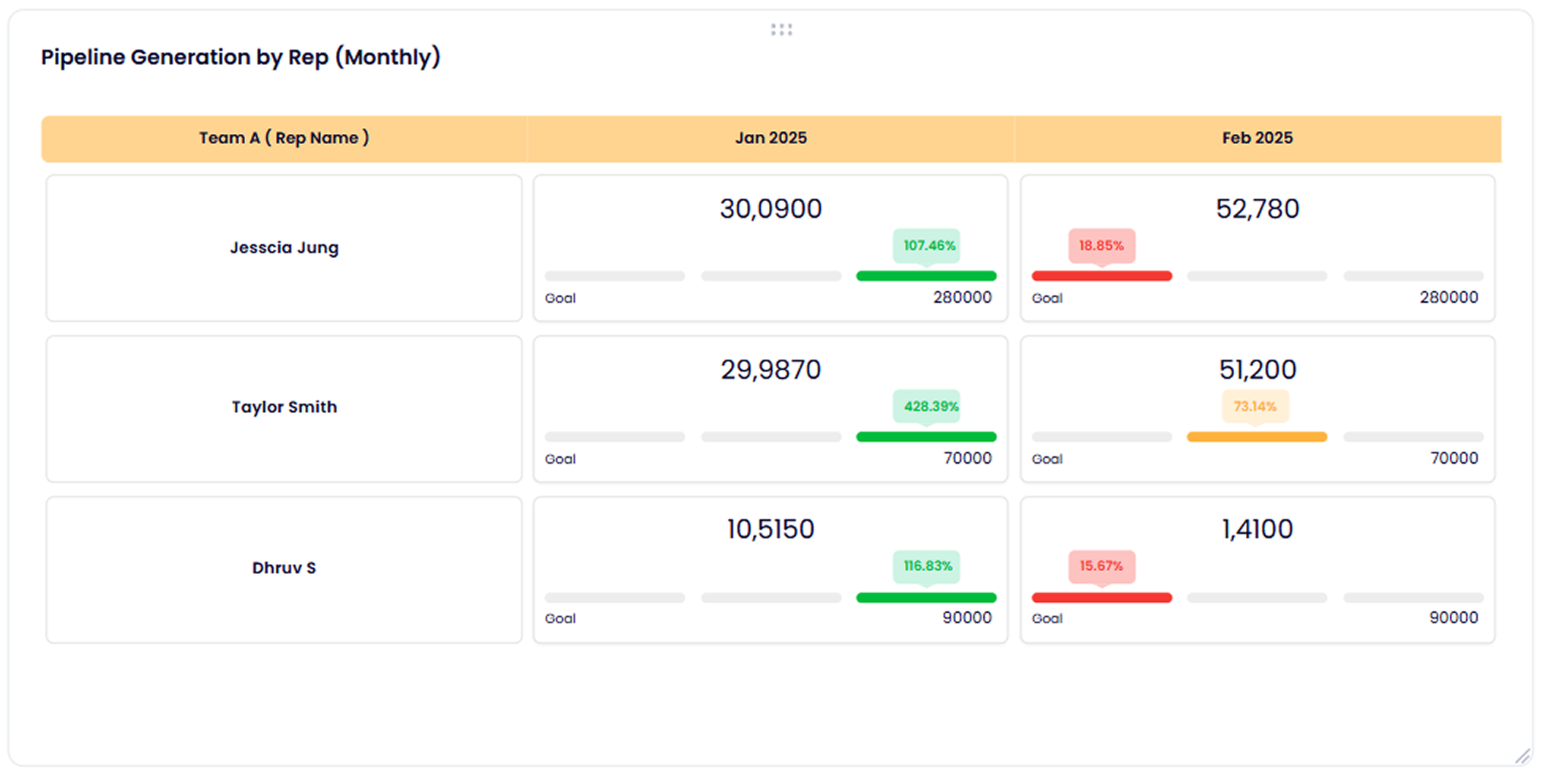Viewport: 1548px width, 784px height.
Task: Click the Jesscia Jung rep cell
Action: tap(284, 248)
